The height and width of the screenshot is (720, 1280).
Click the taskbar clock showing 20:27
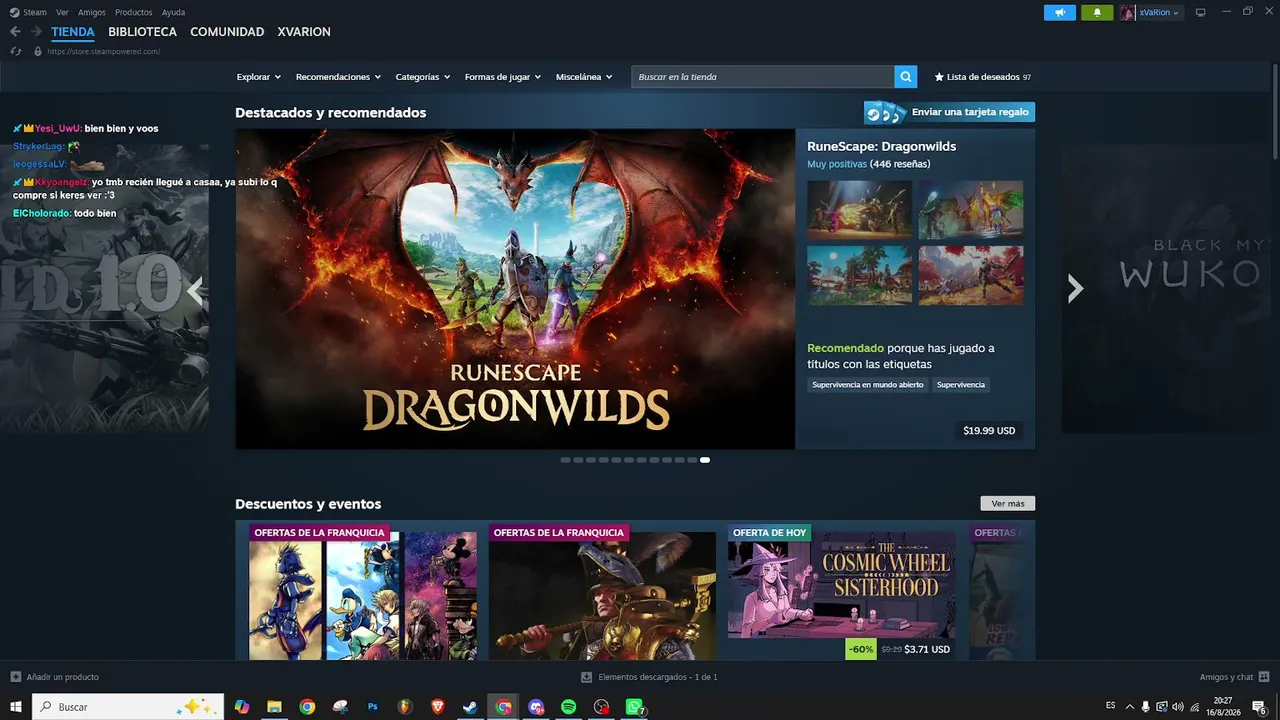(1223, 707)
